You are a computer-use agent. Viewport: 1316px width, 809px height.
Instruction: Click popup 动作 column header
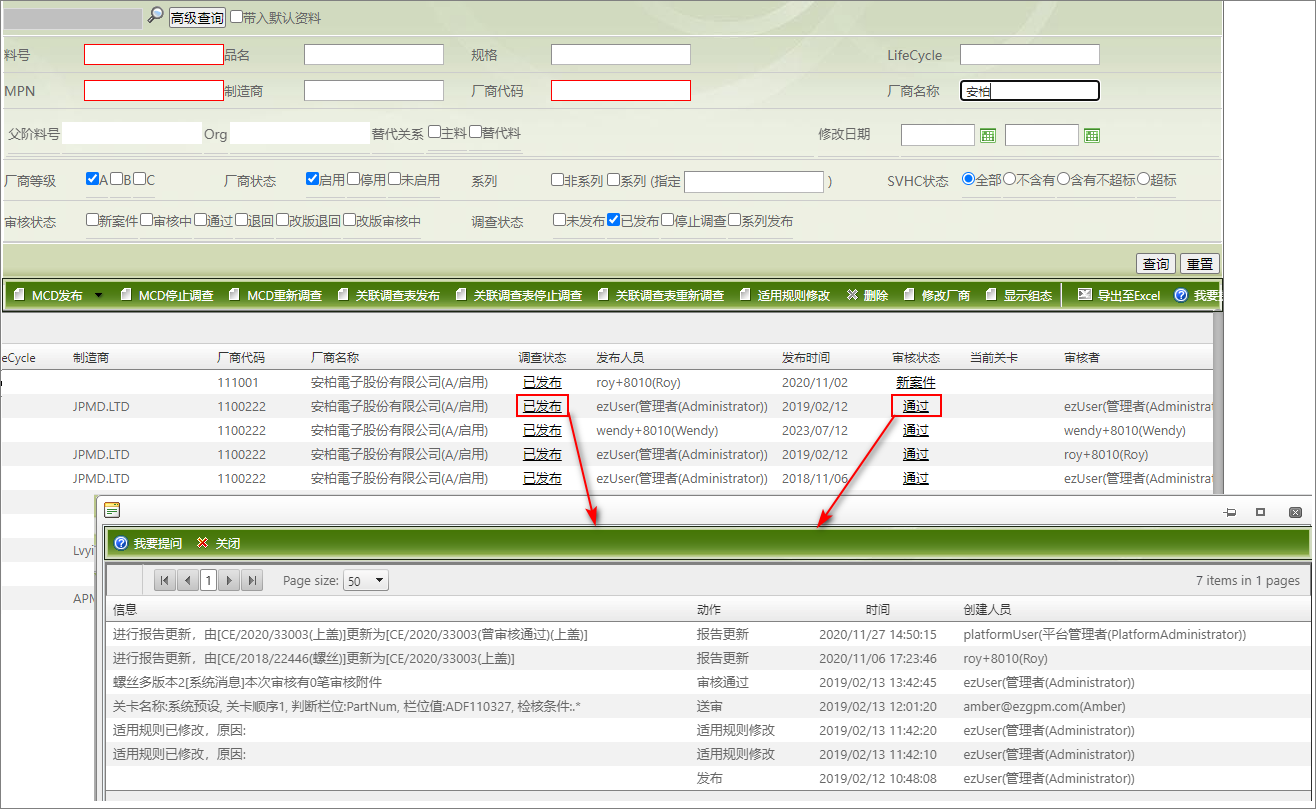(709, 609)
